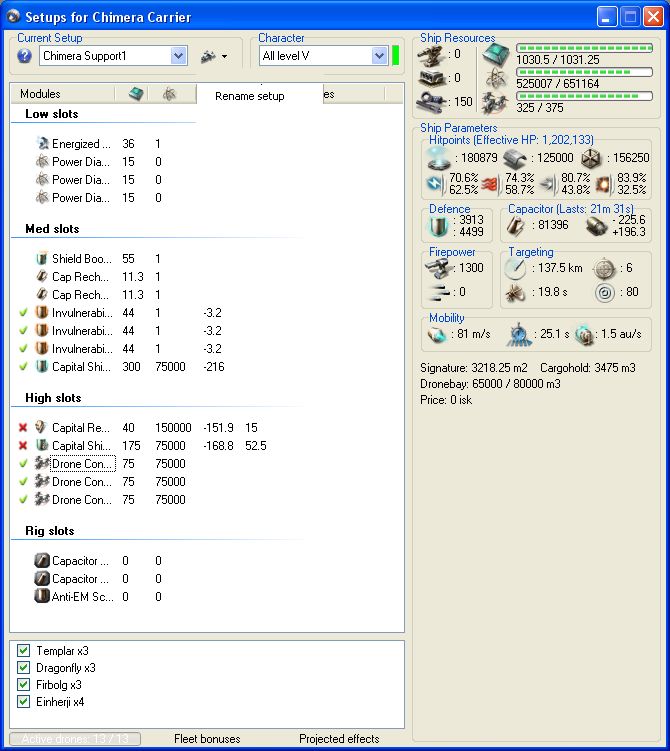Uncheck the Dragonfly x3 drone checkbox
Image resolution: width=670 pixels, height=751 pixels.
[x=23, y=667]
